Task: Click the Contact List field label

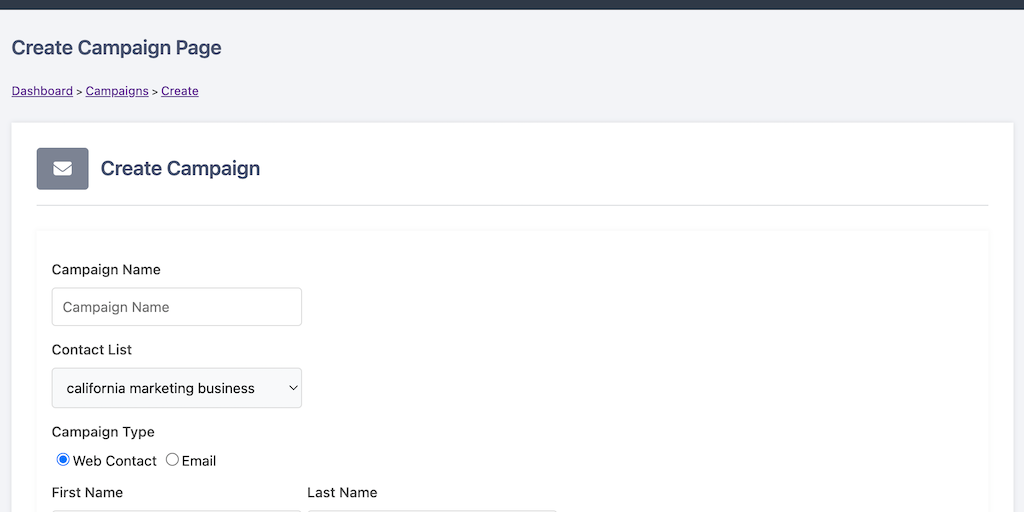Action: [92, 350]
